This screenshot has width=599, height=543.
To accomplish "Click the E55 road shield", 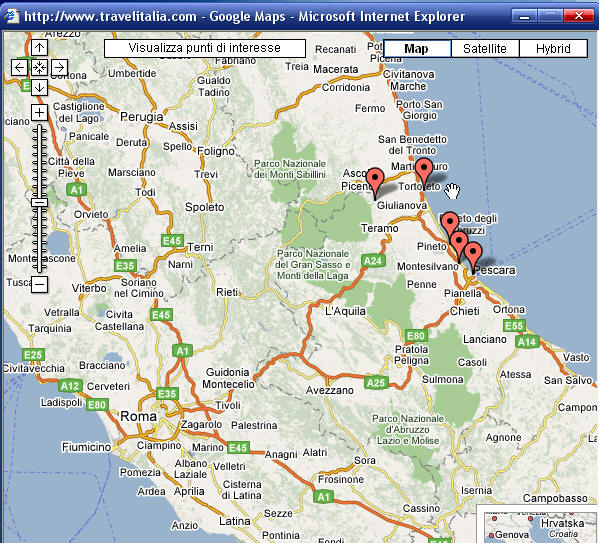I will [514, 326].
